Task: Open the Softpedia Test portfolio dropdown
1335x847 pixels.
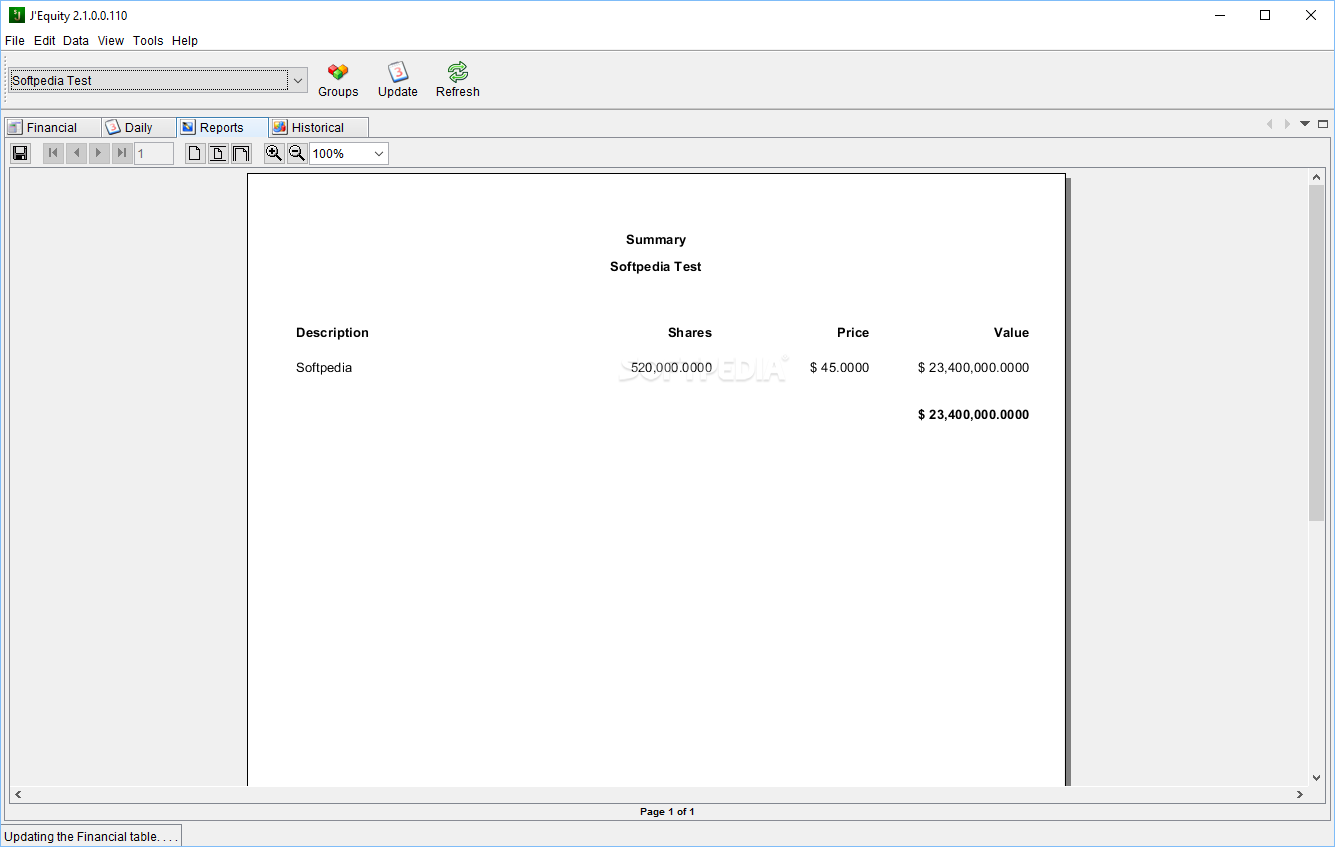Action: (x=297, y=80)
